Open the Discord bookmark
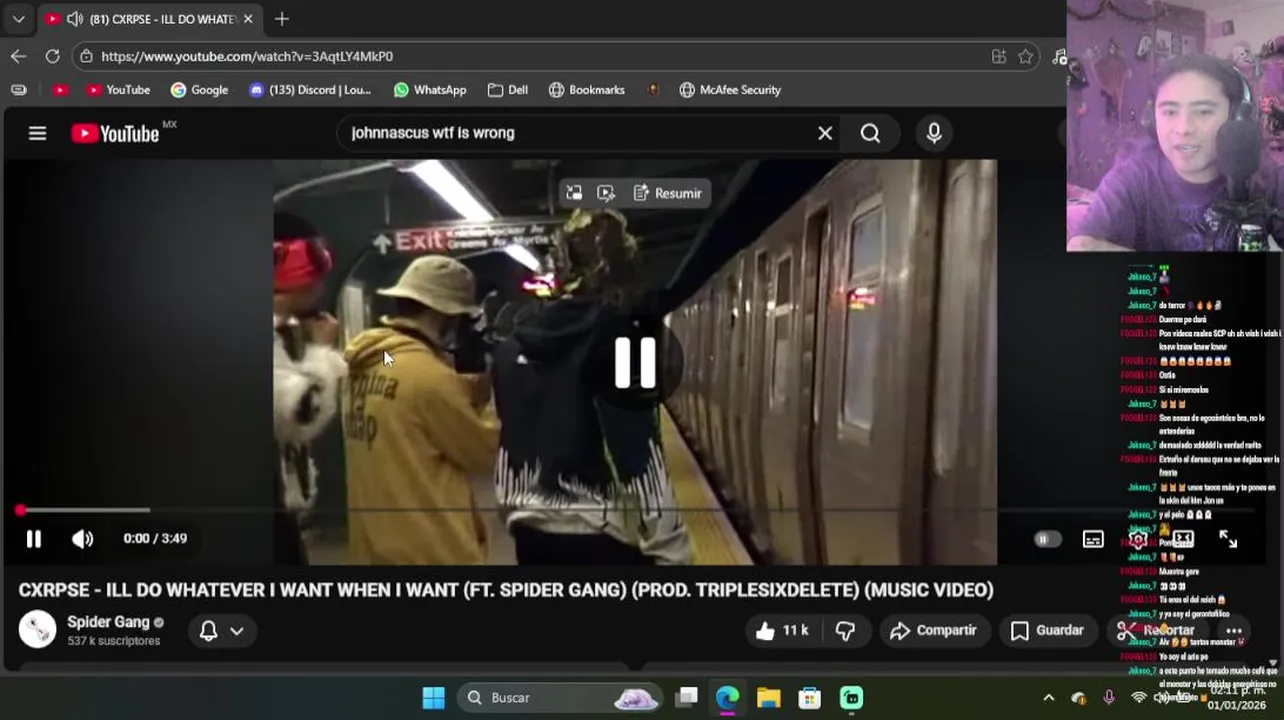 (x=310, y=90)
